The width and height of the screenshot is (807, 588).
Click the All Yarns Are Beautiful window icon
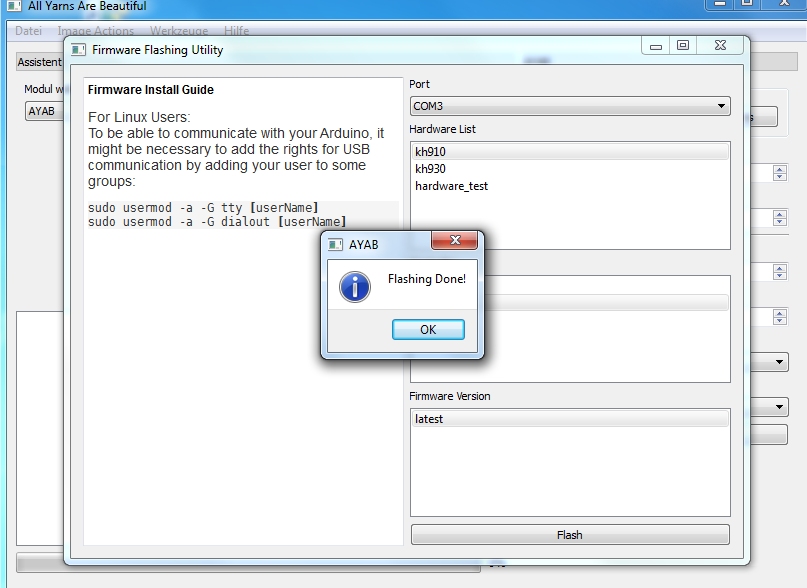click(14, 6)
